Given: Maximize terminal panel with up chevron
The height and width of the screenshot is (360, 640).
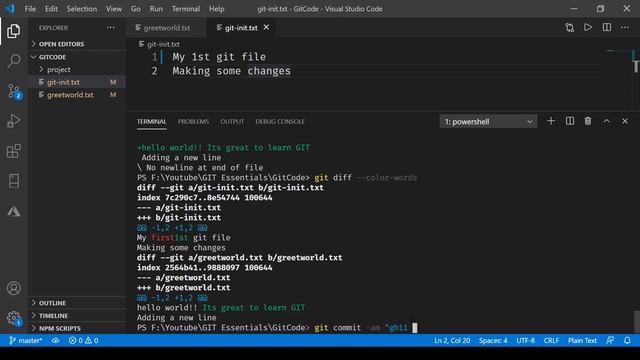Looking at the screenshot, I should (x=607, y=121).
